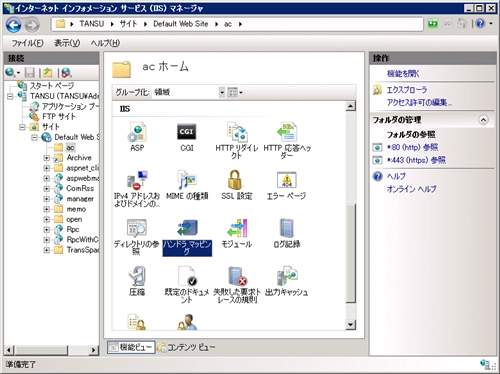Open the SSL 設定 padlock icon
Screen dimensions: 500x374
click(x=237, y=185)
